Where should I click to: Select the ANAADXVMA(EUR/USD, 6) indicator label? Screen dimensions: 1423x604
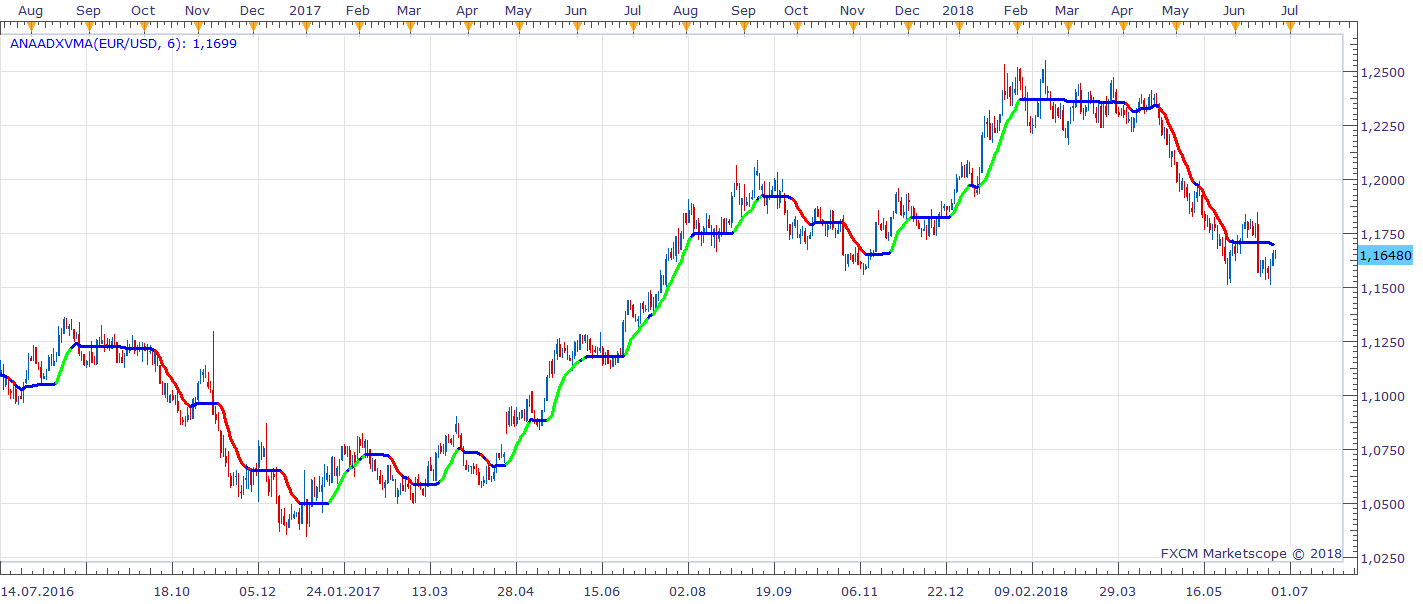(x=123, y=44)
